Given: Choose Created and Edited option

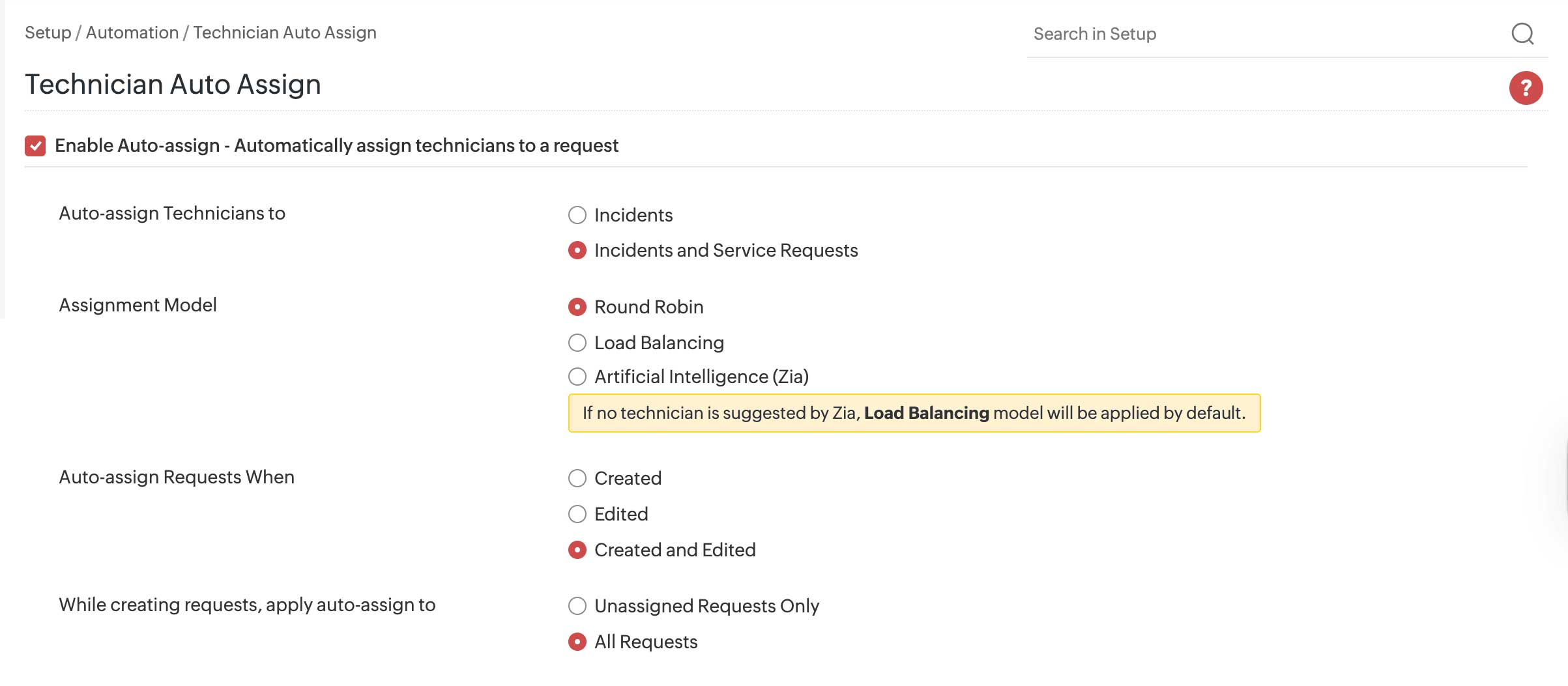Looking at the screenshot, I should pos(577,549).
